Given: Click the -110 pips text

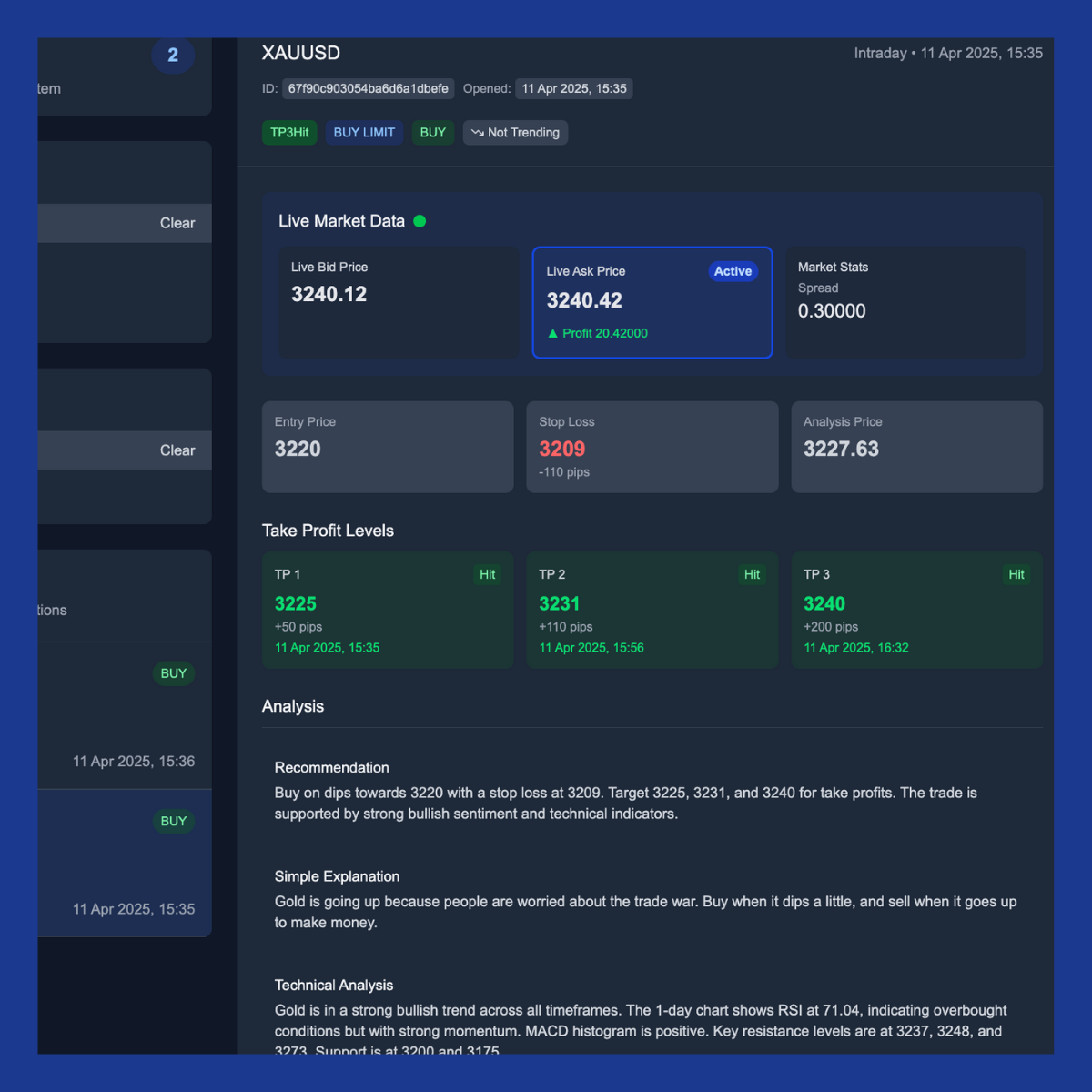Looking at the screenshot, I should click(x=564, y=472).
